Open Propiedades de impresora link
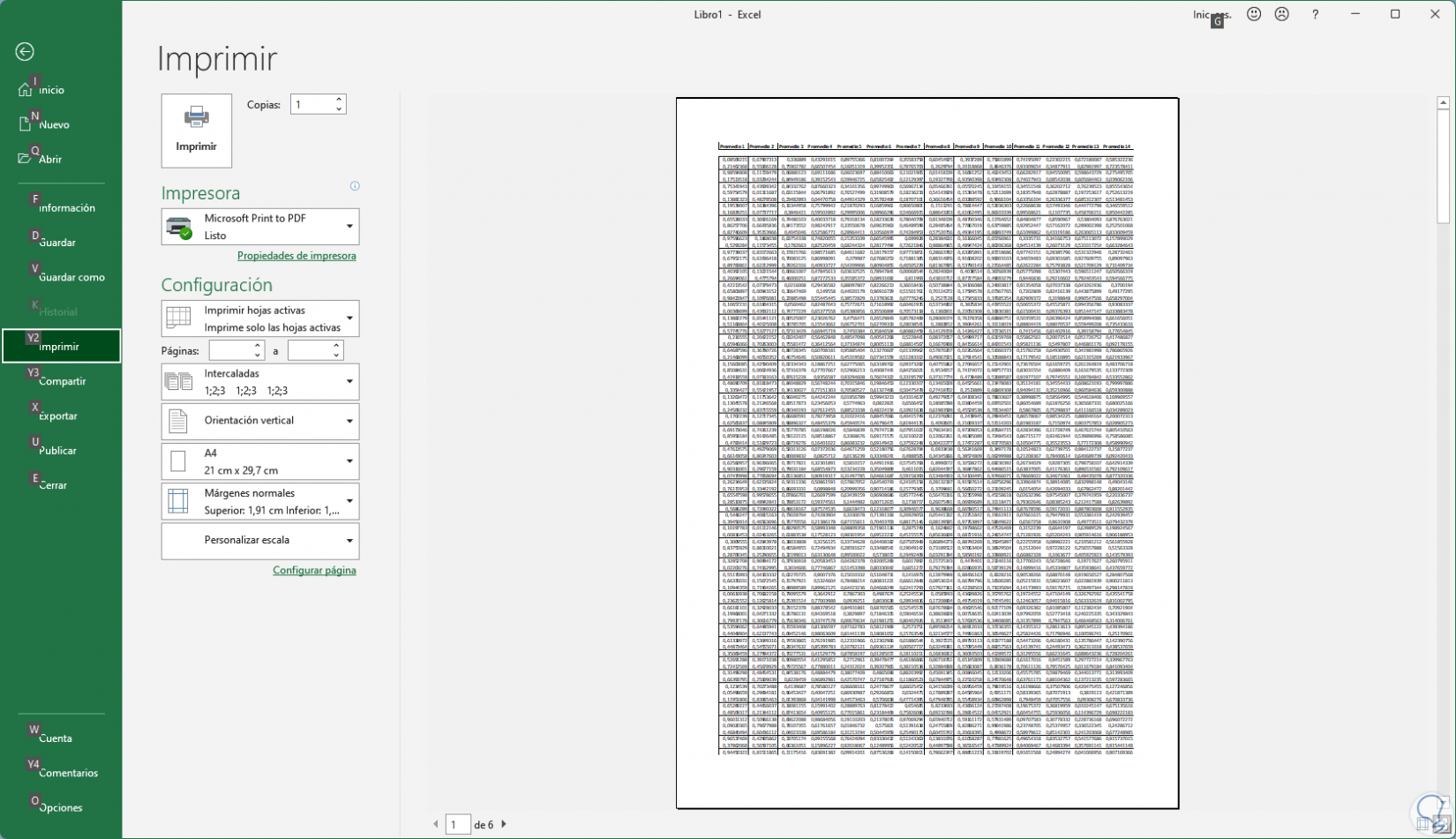 click(x=296, y=256)
